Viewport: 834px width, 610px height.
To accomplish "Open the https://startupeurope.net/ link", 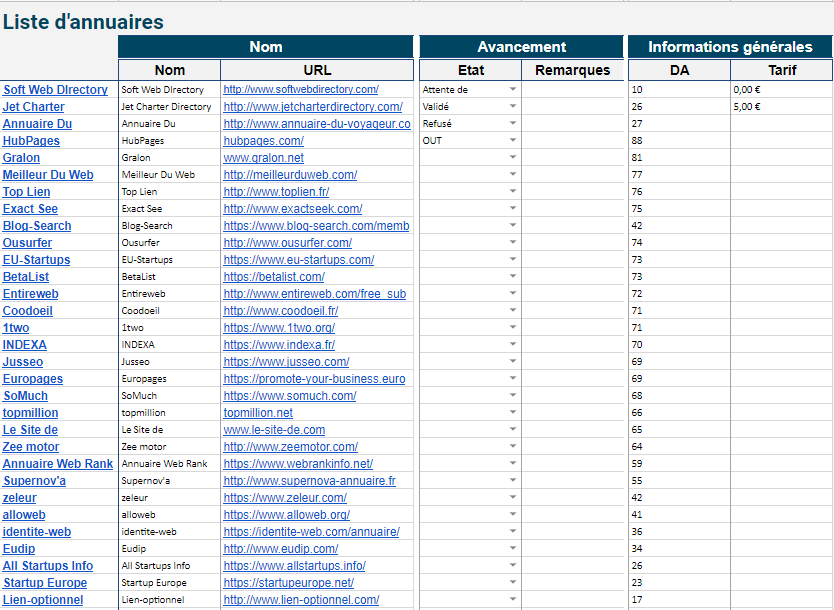I will click(288, 583).
